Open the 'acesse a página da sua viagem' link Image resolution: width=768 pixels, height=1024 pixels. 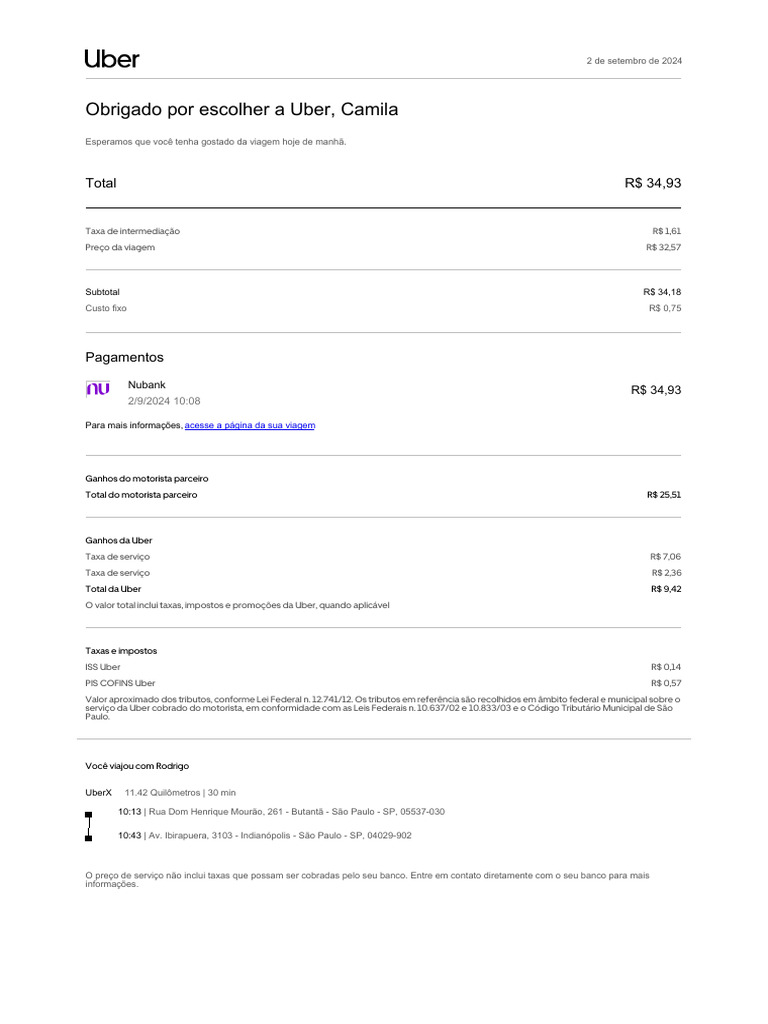[x=250, y=425]
